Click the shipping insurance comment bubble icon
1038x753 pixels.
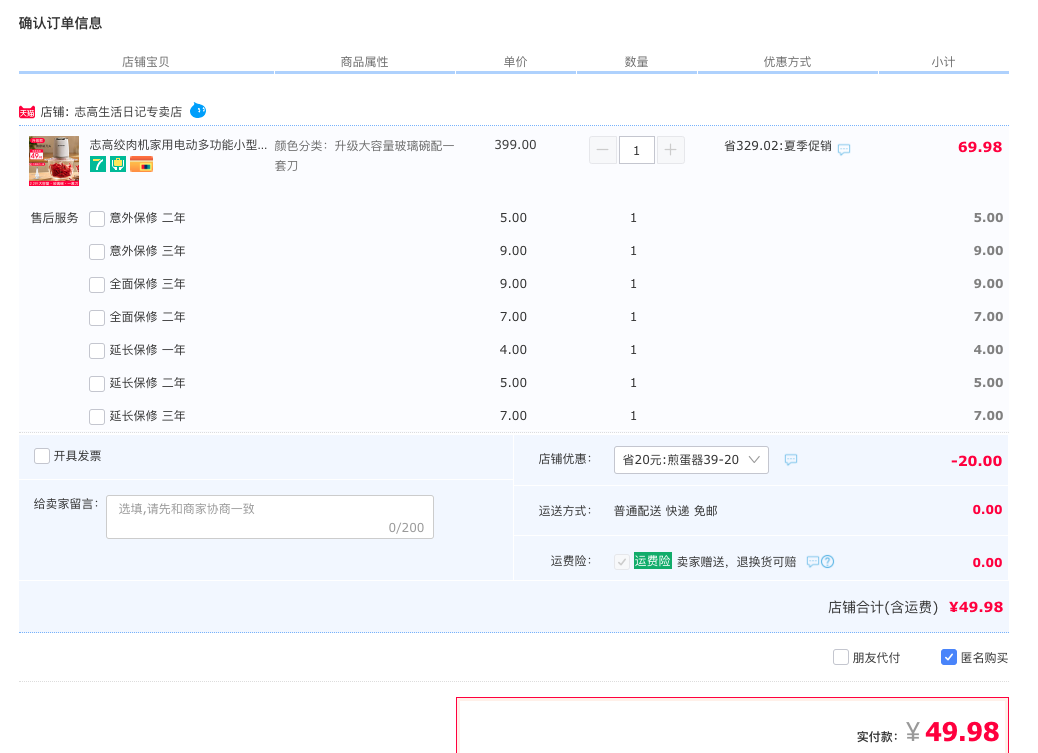coord(813,562)
